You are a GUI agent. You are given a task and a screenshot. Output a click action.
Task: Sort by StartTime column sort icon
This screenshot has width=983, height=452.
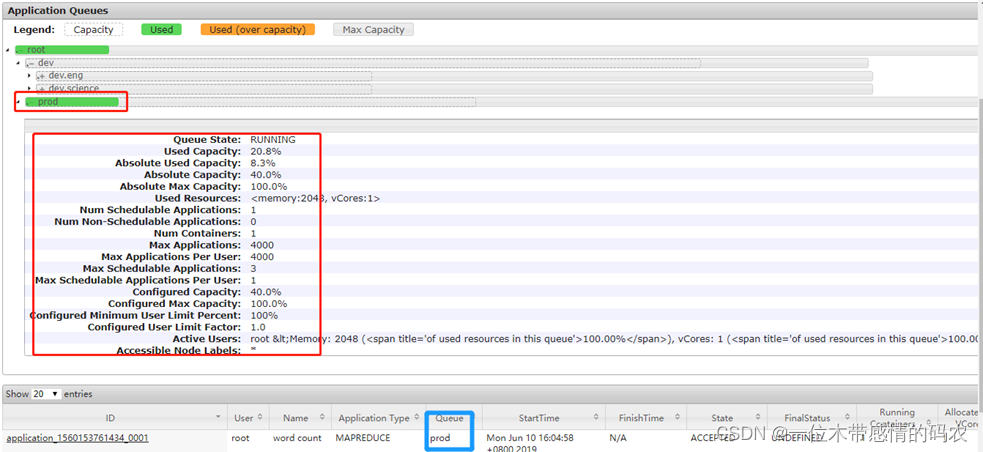click(x=597, y=417)
